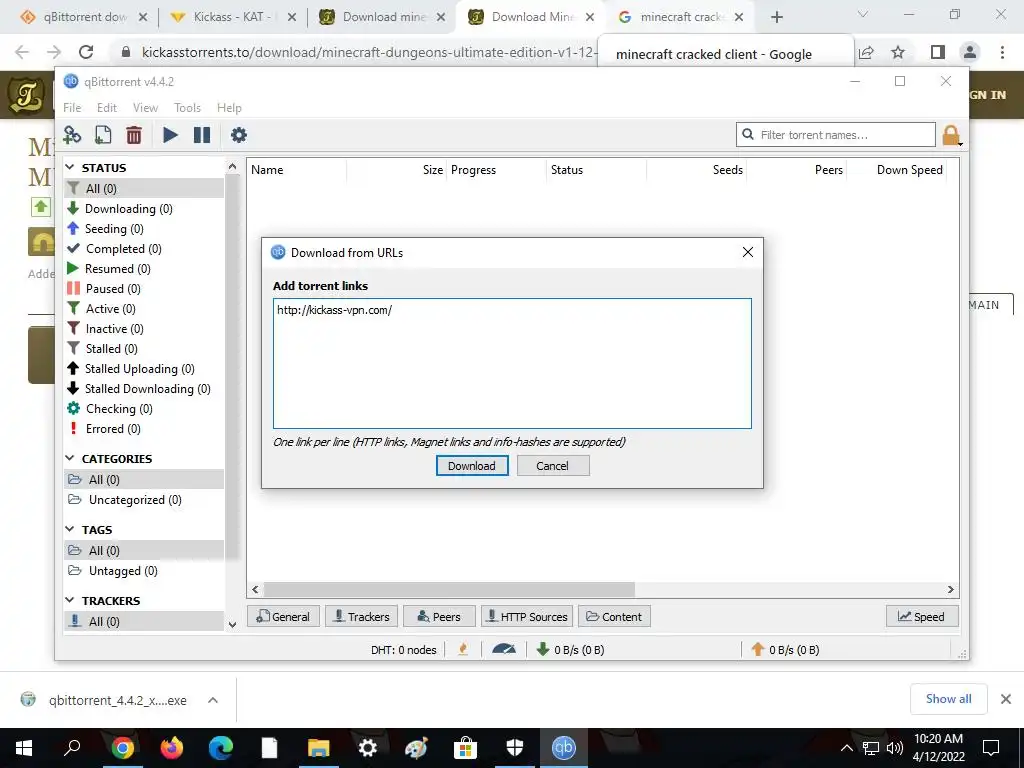The width and height of the screenshot is (1024, 768).
Task: Select the Checking (0) status filter
Action: [119, 409]
